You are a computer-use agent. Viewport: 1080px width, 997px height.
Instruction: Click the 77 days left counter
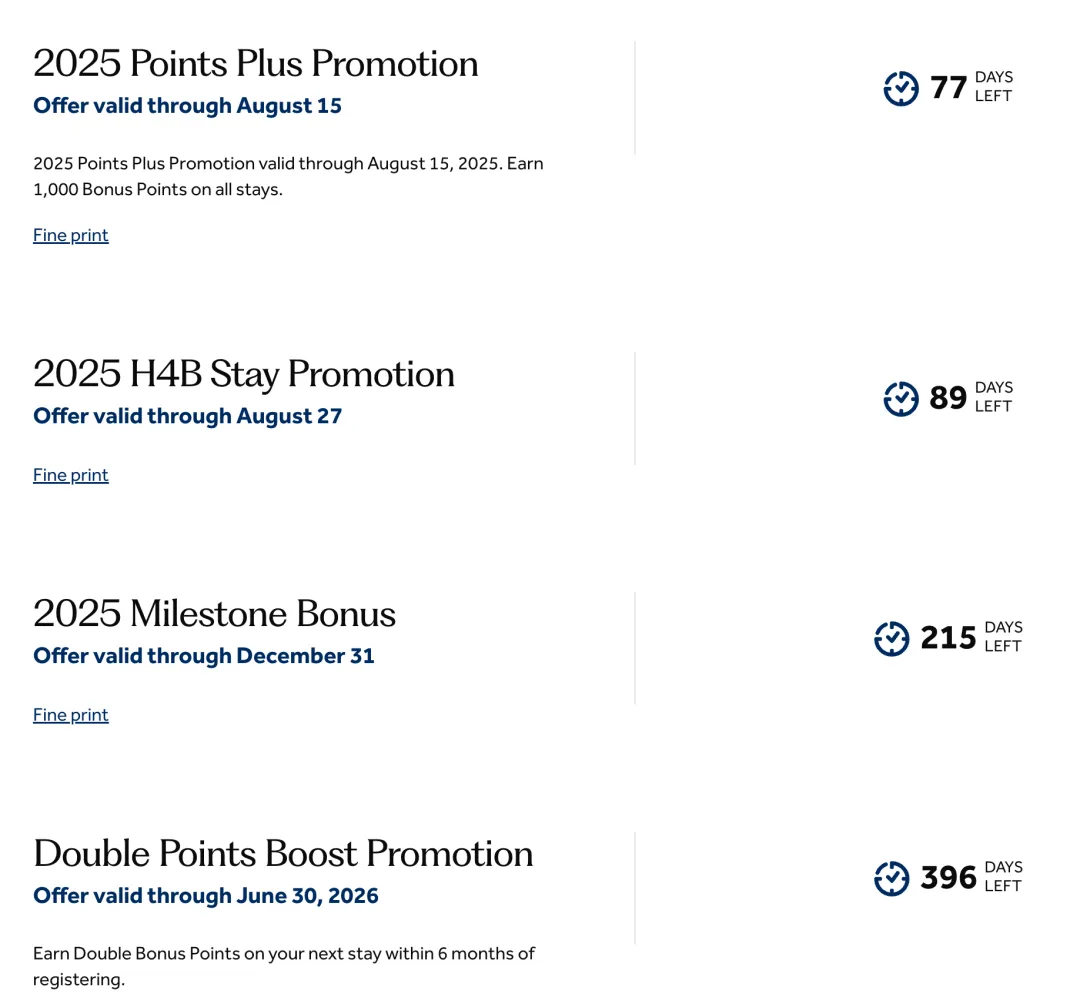948,88
